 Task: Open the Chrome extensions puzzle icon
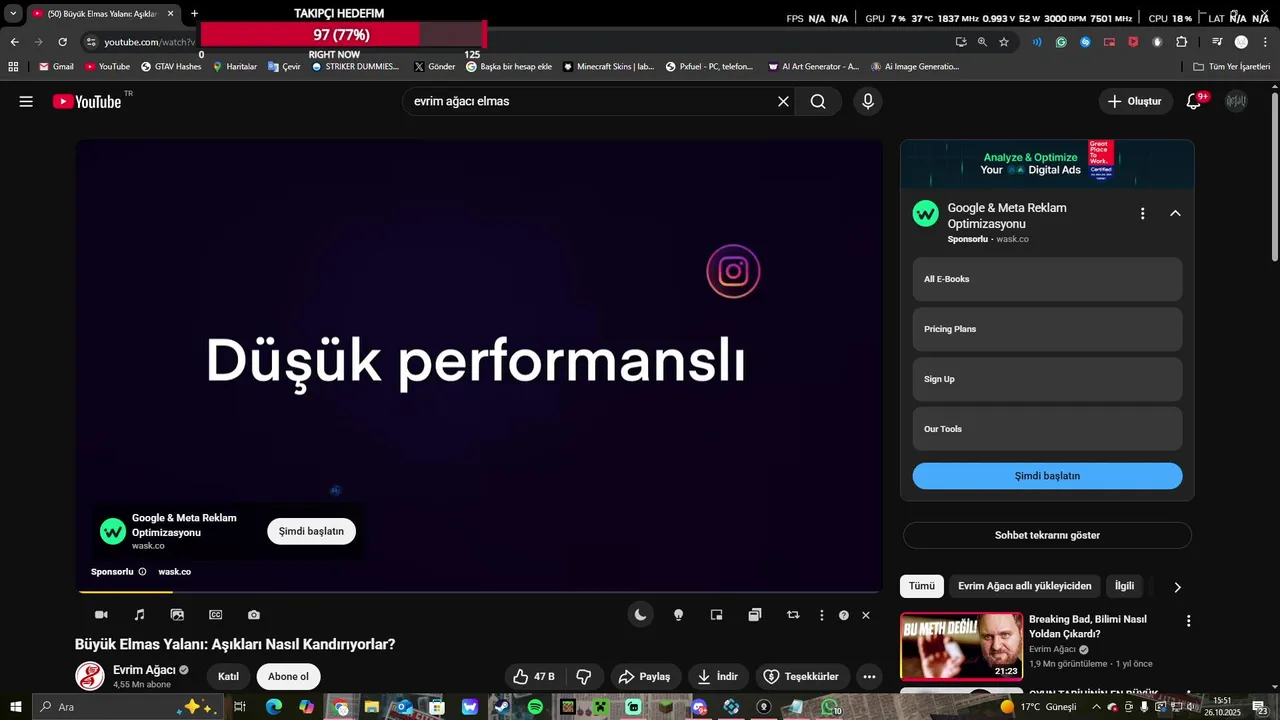tap(1181, 42)
